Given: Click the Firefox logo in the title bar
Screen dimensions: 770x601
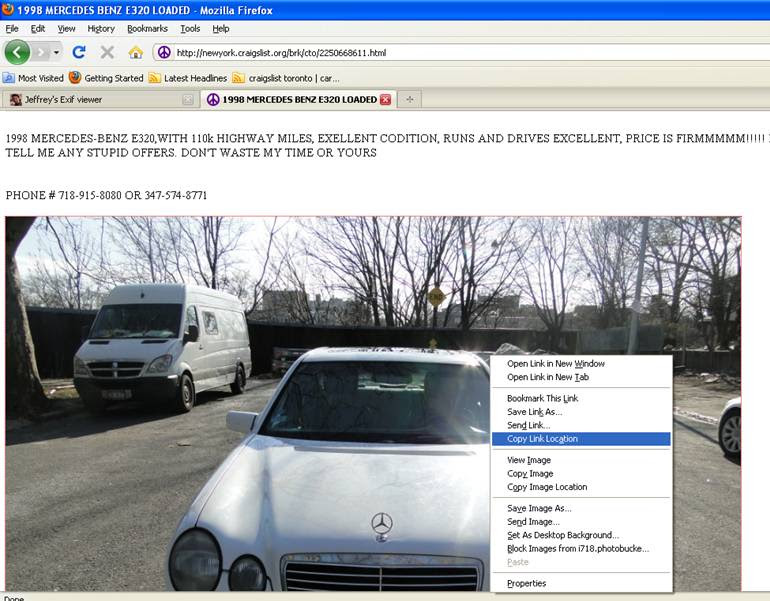Looking at the screenshot, I should (8, 9).
